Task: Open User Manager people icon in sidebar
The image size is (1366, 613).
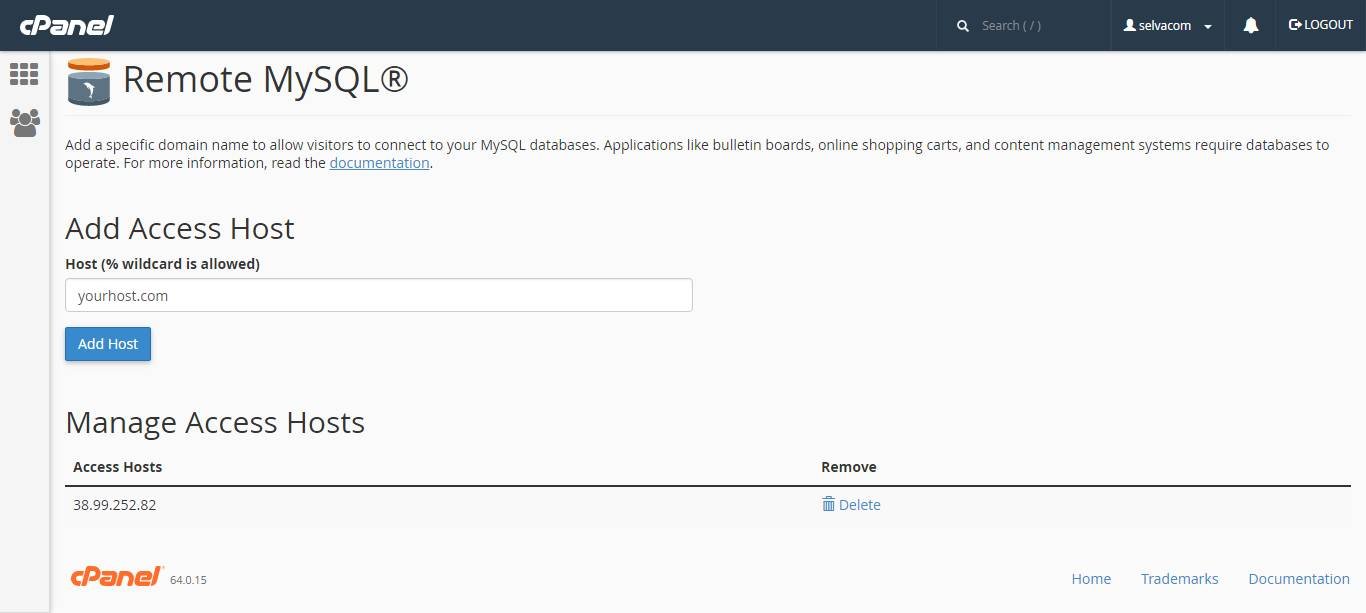Action: (24, 123)
